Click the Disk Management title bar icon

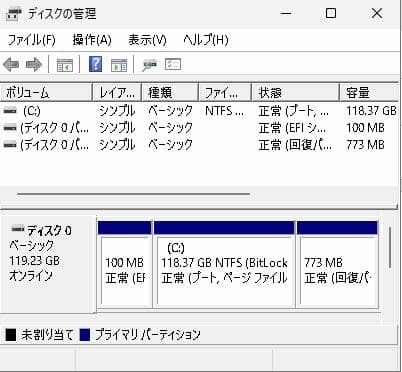tap(14, 14)
